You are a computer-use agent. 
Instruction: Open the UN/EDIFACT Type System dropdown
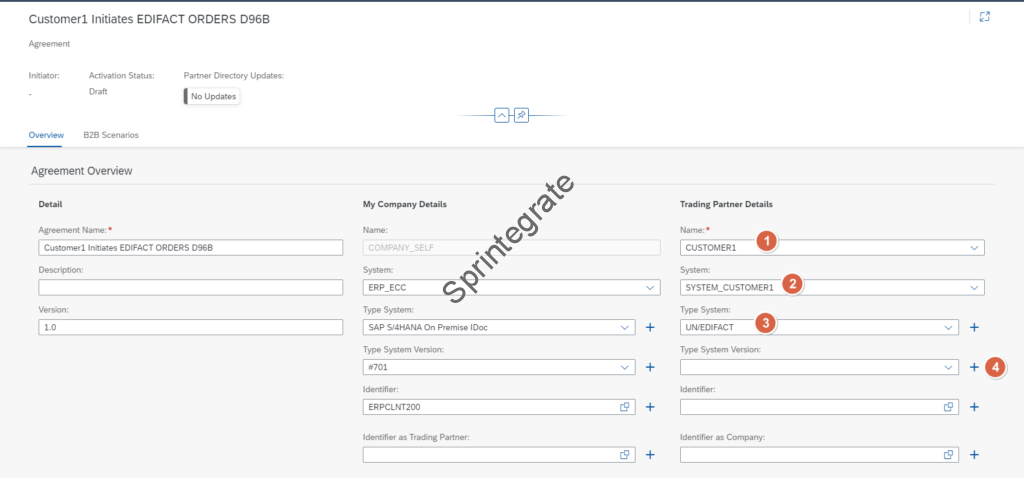coord(948,327)
